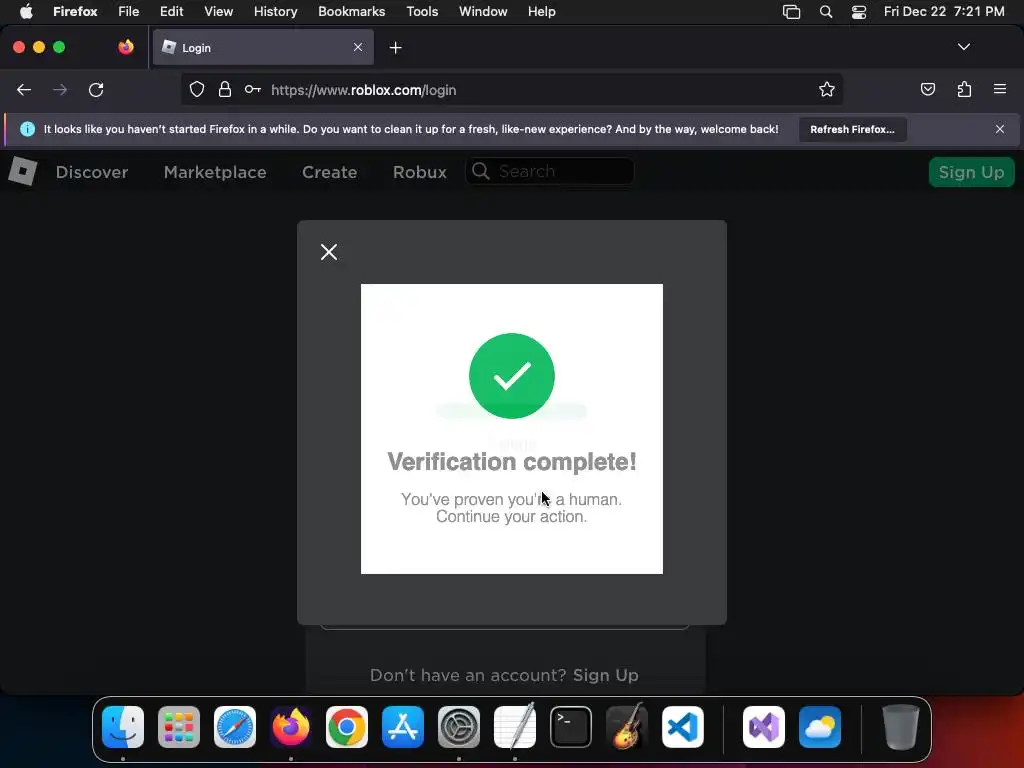Open the Create link
Screen dimensions: 1024x768
click(x=329, y=172)
